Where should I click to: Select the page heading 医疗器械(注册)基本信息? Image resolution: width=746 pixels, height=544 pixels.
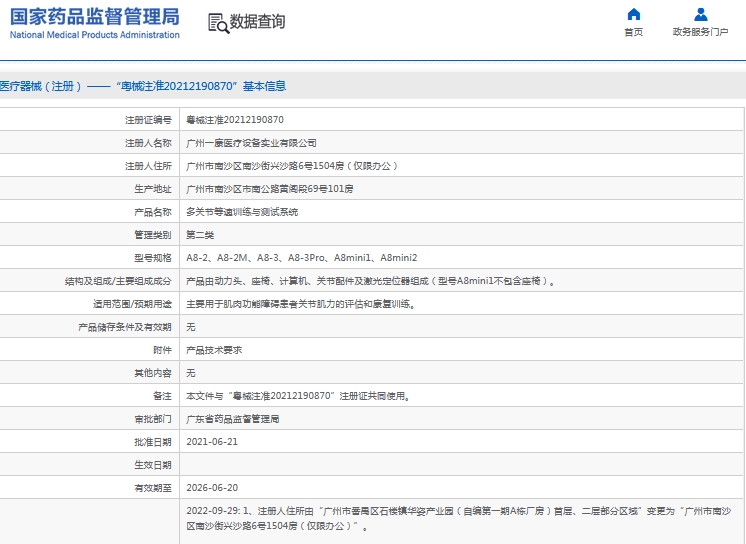[143, 86]
